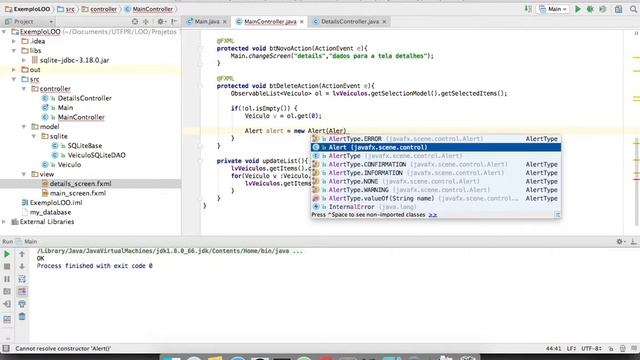
Task: Click the editor vertical scrollbar
Action: [x=636, y=182]
